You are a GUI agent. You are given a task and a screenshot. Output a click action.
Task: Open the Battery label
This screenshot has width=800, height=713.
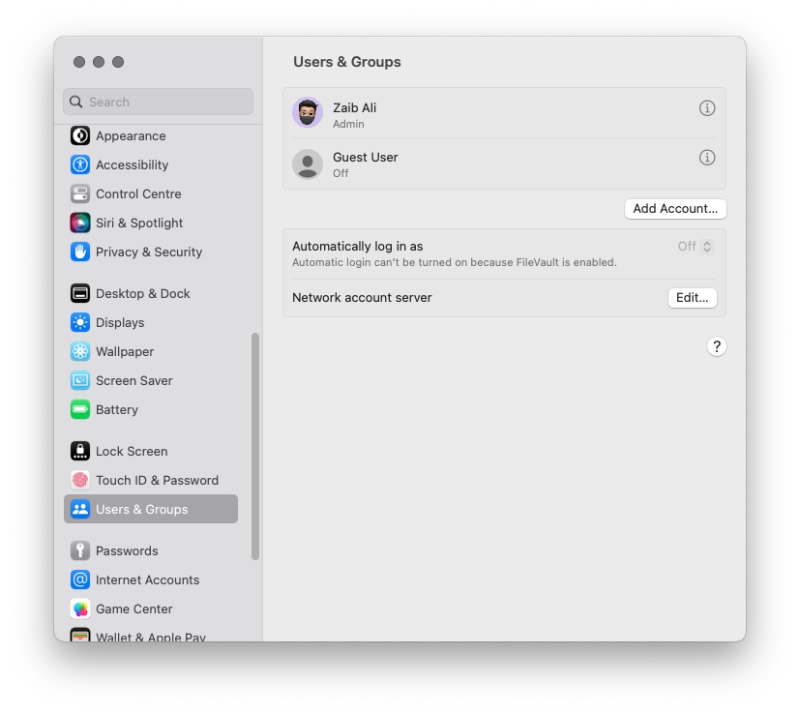coord(117,410)
